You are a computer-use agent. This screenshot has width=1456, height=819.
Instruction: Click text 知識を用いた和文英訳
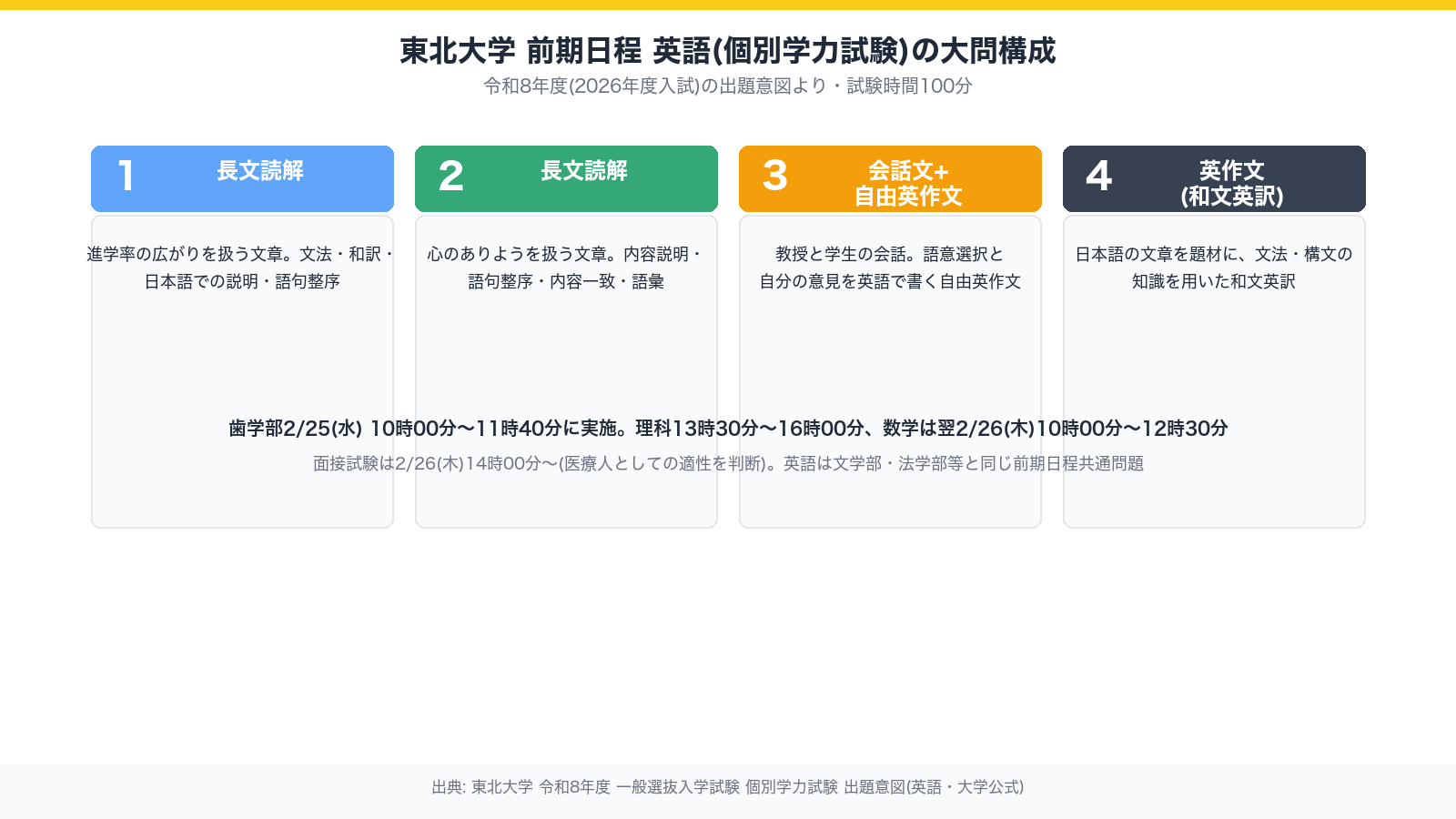pos(1214,281)
